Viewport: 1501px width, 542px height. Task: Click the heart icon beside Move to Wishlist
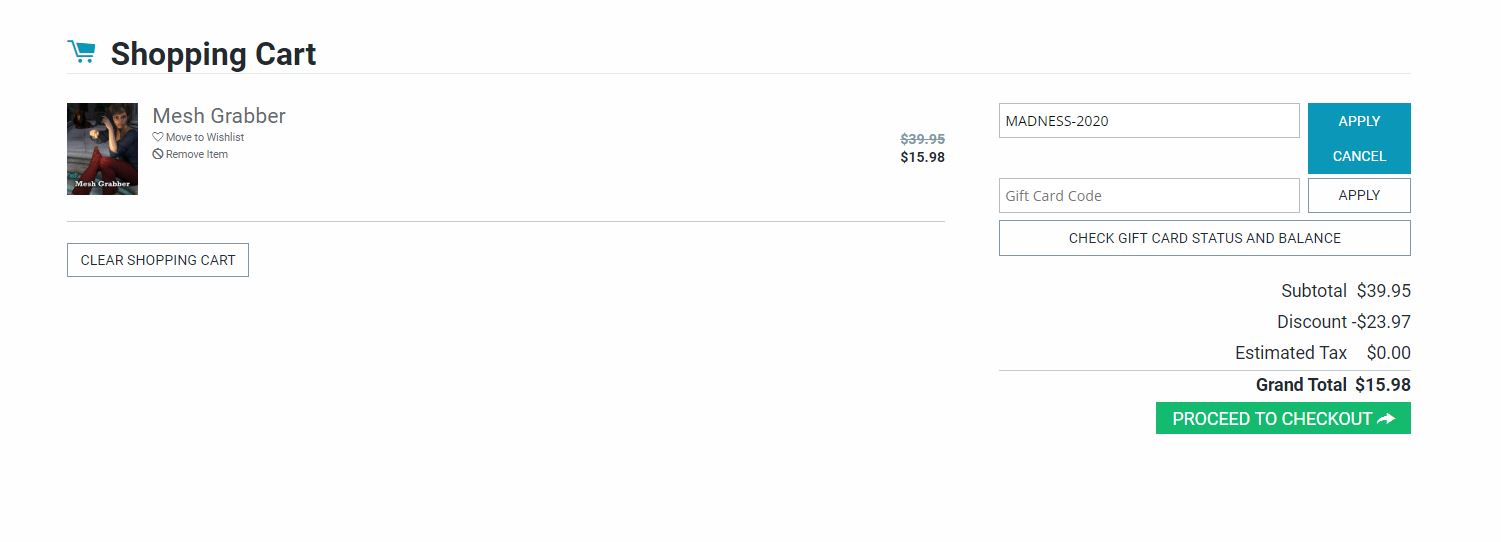[158, 137]
